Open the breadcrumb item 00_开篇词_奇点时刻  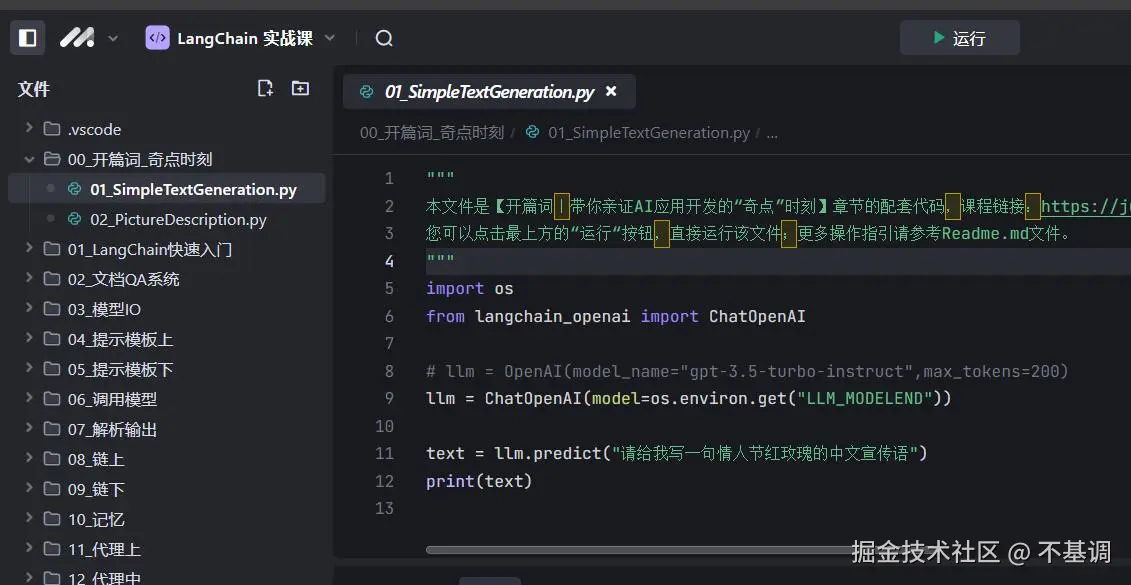430,132
